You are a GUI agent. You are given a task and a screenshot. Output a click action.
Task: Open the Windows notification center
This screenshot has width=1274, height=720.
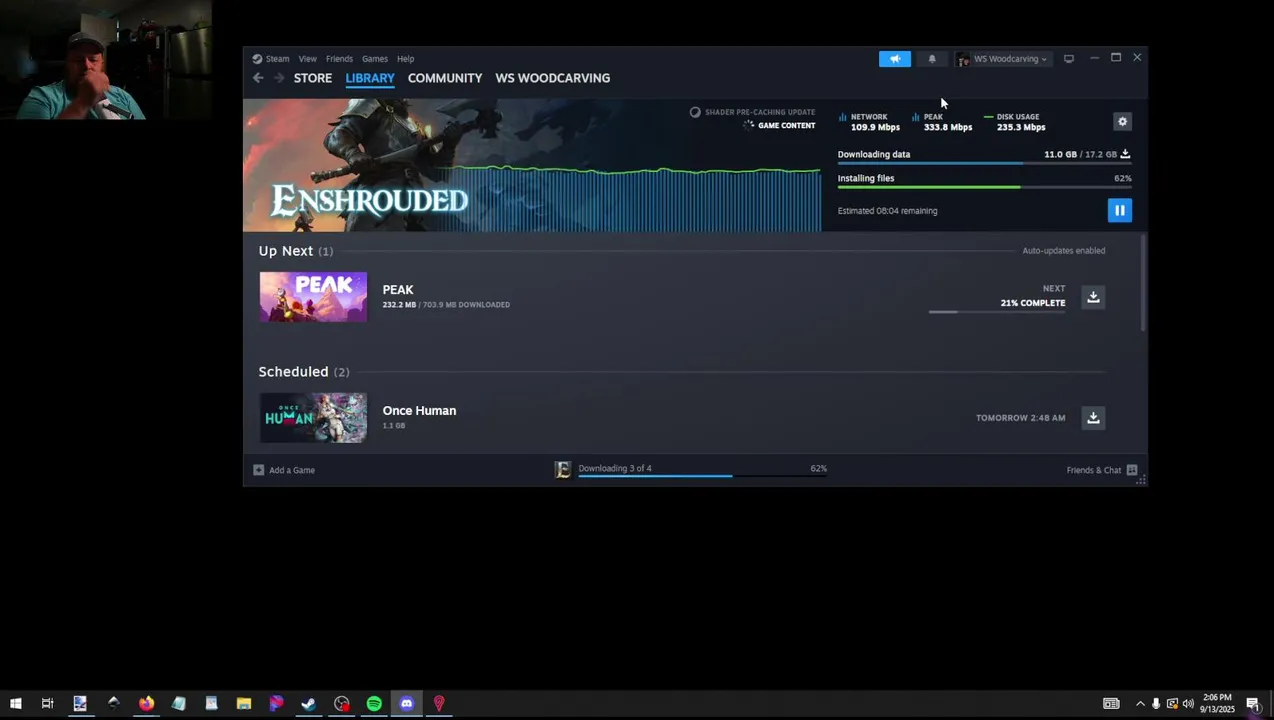tap(1253, 704)
